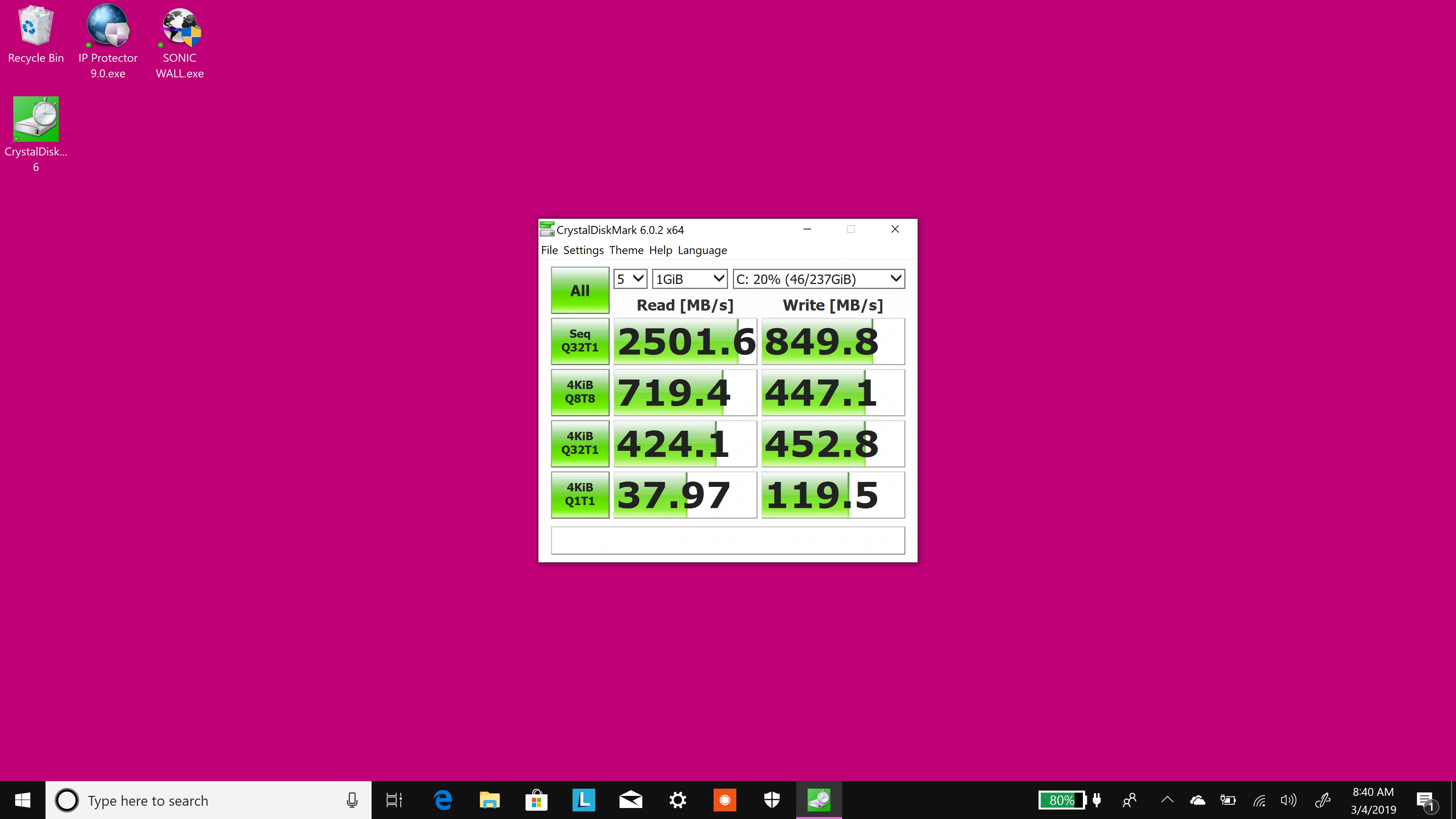Open the 1GiB test size dropdown
The width and height of the screenshot is (1456, 819).
(689, 279)
